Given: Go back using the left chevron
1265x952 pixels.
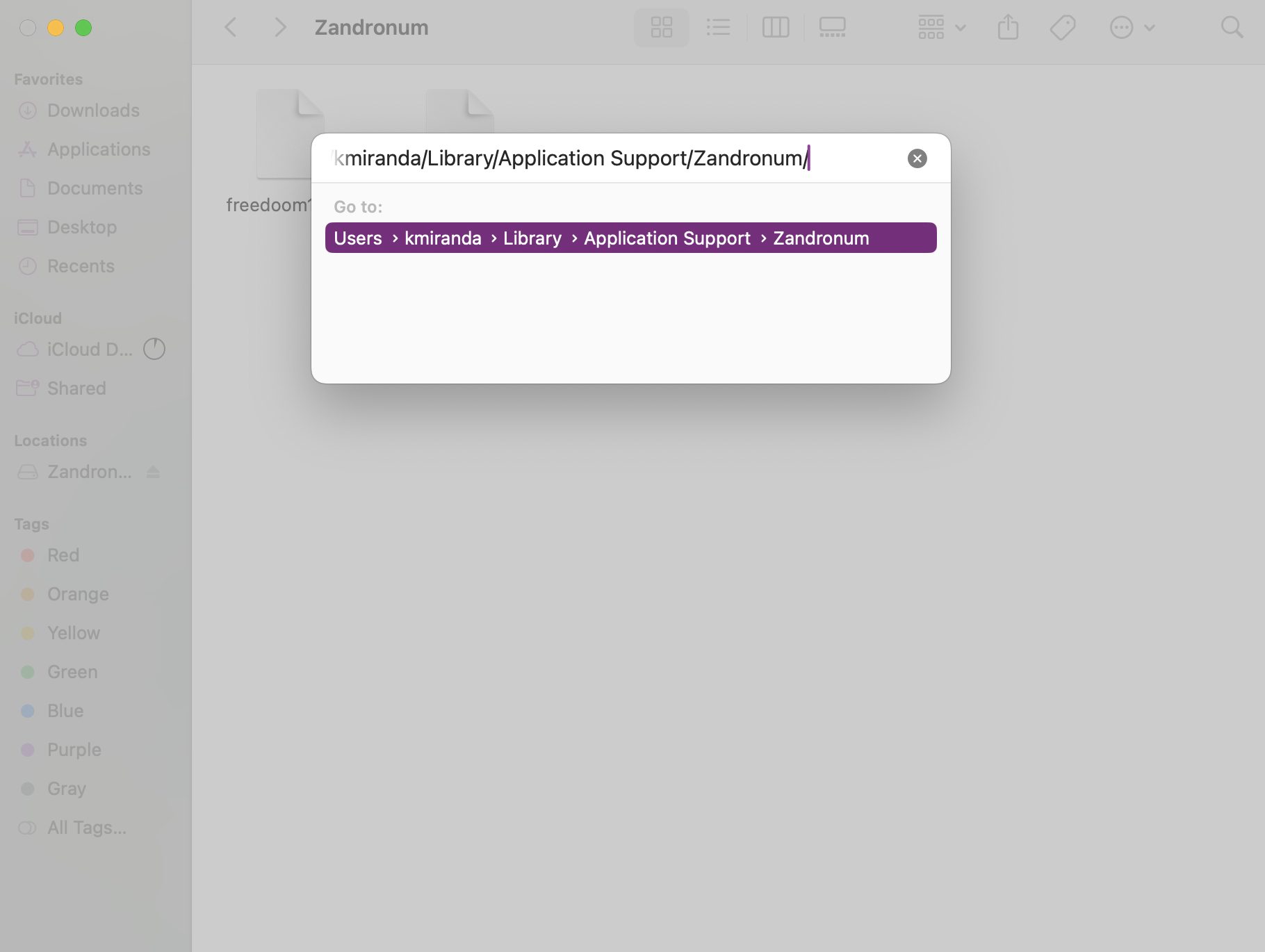Looking at the screenshot, I should pos(231,28).
